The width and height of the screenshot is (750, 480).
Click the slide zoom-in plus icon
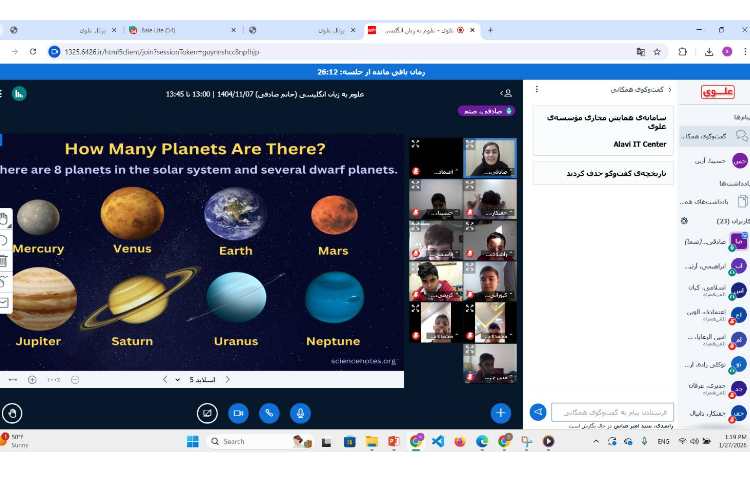coord(32,380)
